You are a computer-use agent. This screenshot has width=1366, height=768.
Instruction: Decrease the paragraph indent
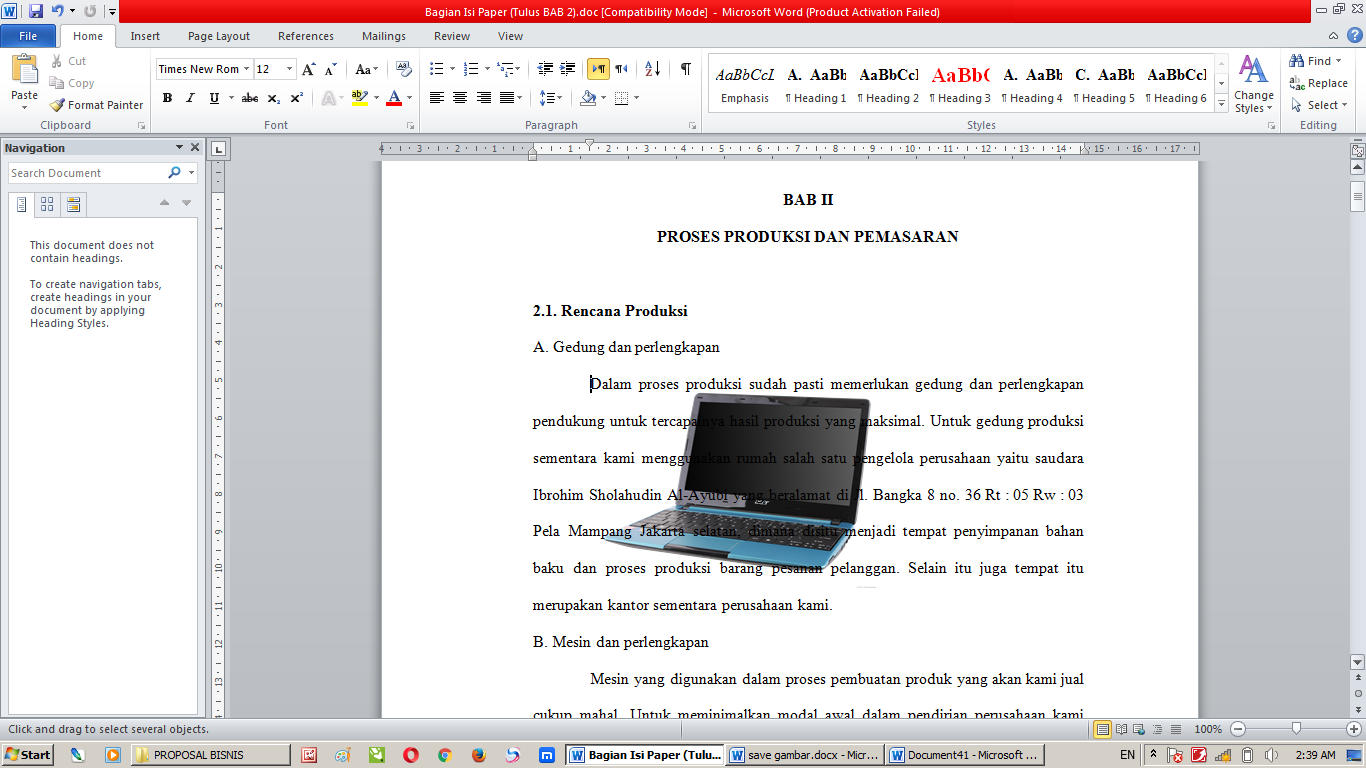[x=545, y=69]
